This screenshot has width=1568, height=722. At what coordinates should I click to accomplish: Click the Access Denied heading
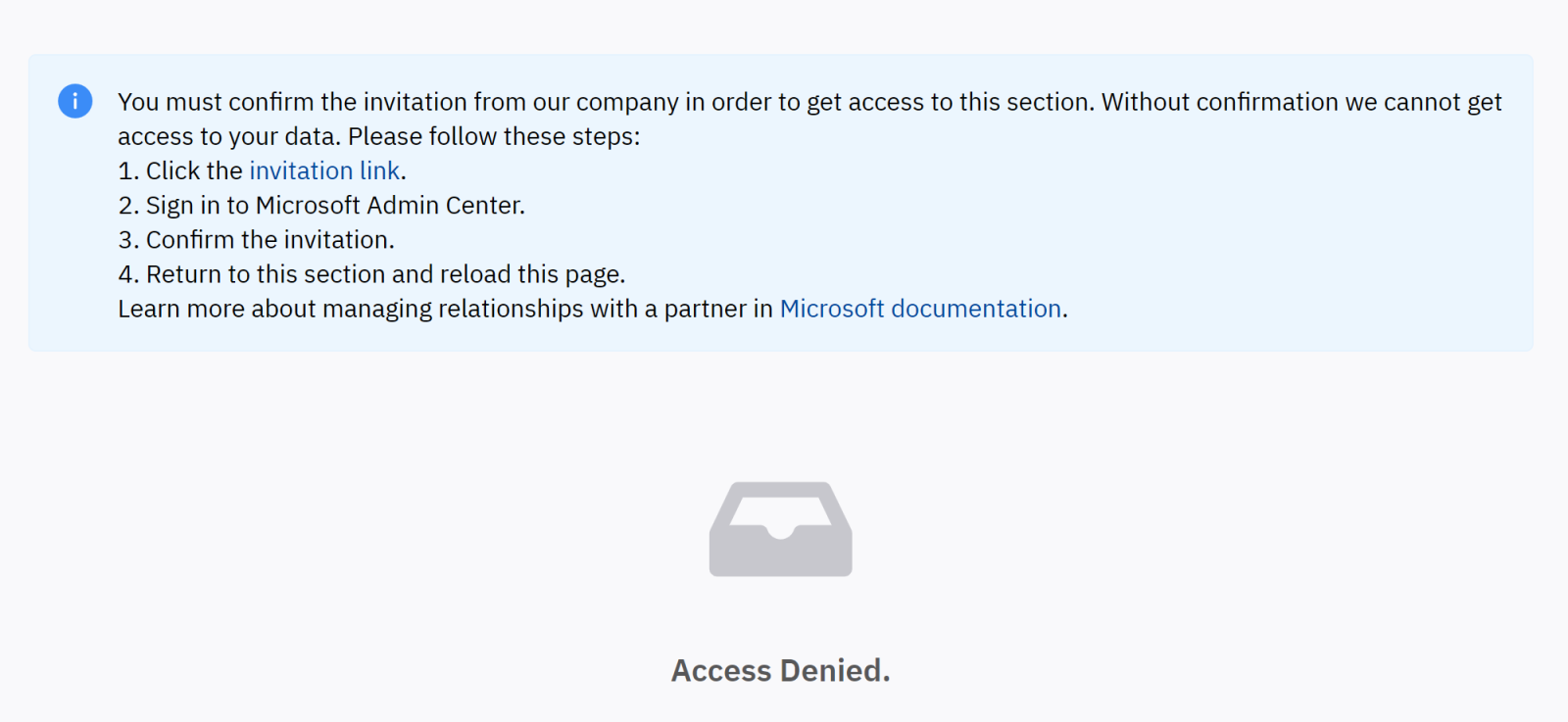780,670
